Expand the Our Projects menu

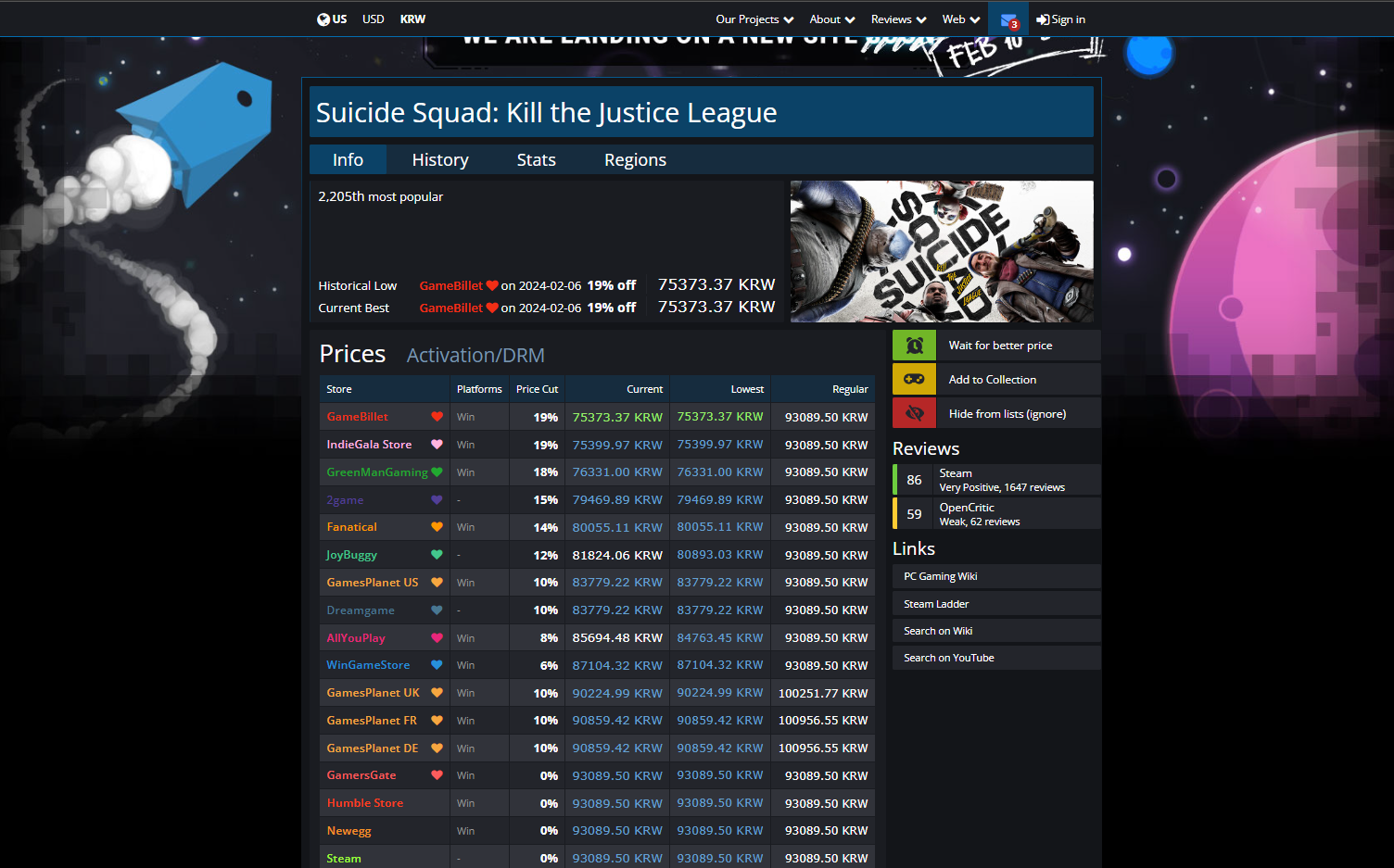(x=754, y=19)
